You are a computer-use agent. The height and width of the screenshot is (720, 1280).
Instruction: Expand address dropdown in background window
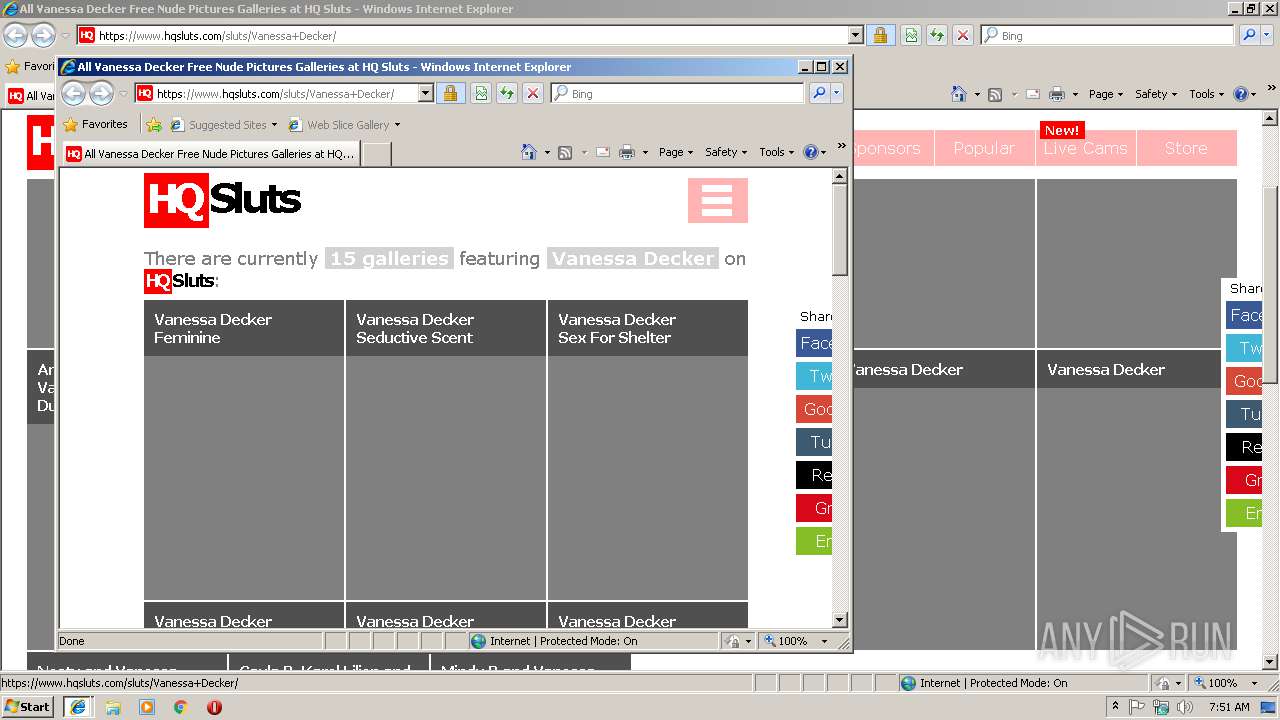coord(856,36)
